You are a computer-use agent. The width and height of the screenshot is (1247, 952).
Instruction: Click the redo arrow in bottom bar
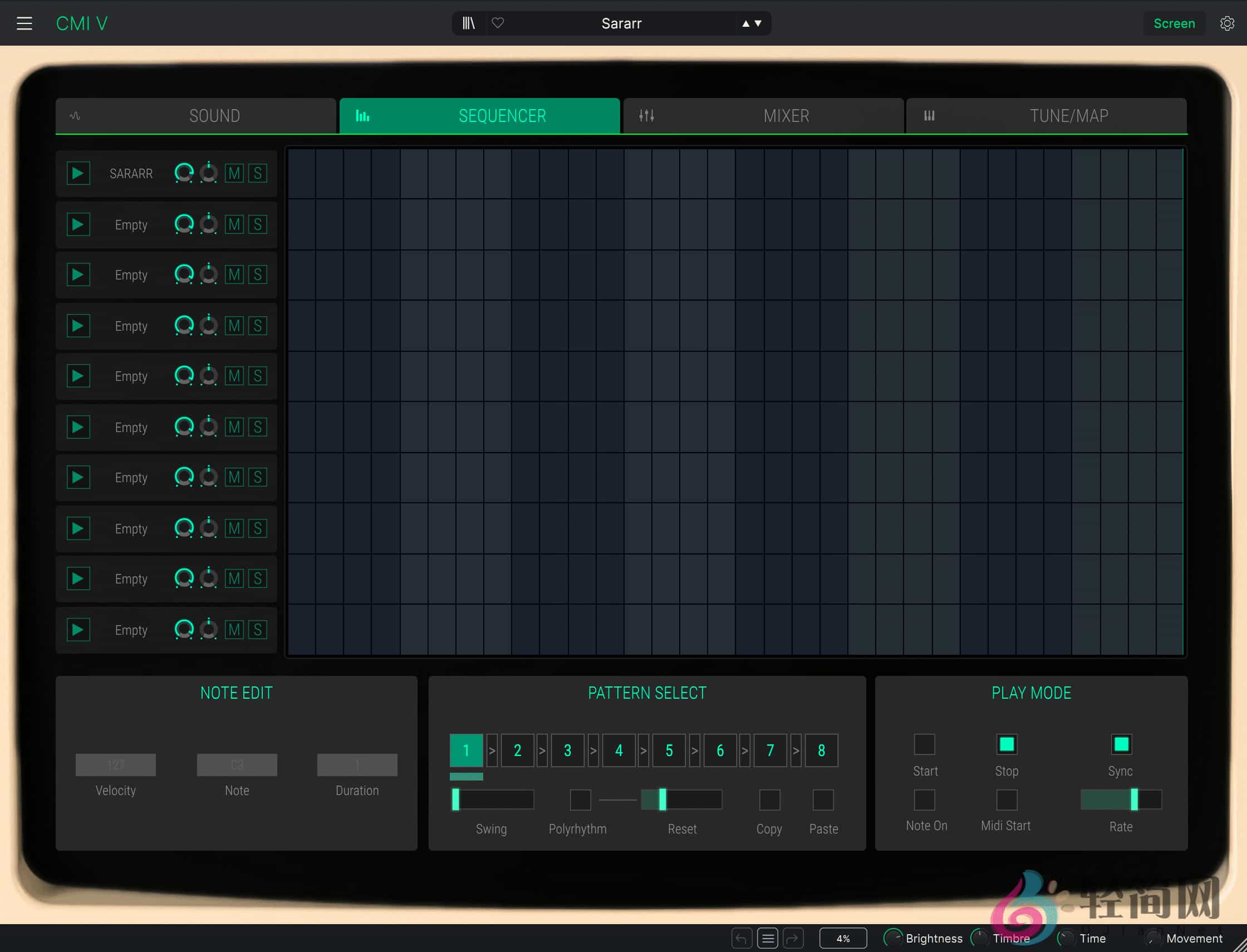point(794,938)
